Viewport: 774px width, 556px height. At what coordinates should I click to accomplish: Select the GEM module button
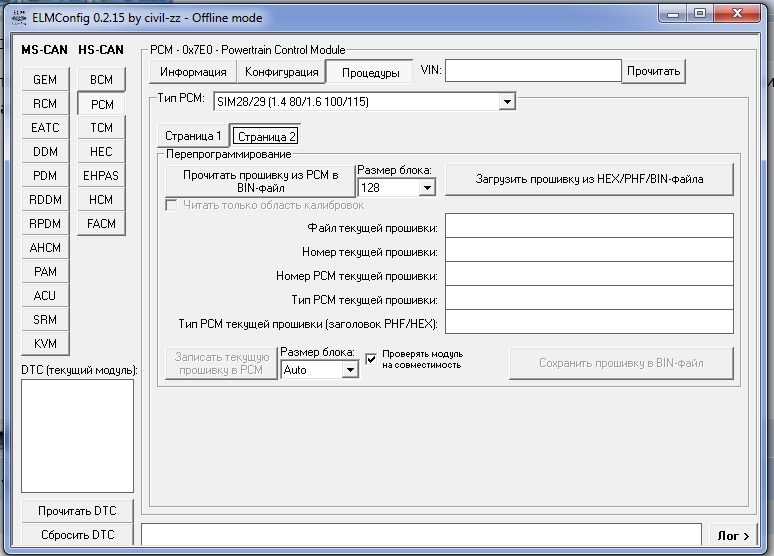45,79
